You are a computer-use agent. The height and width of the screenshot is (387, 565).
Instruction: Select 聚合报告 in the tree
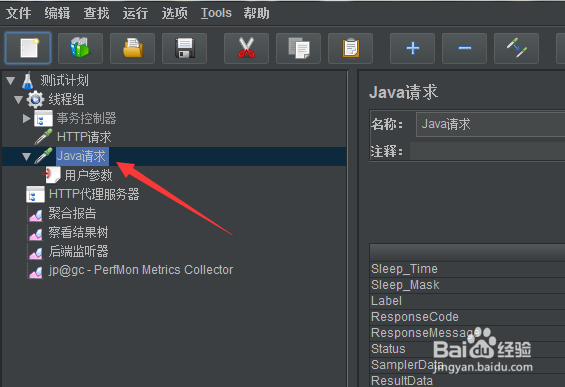[72, 213]
